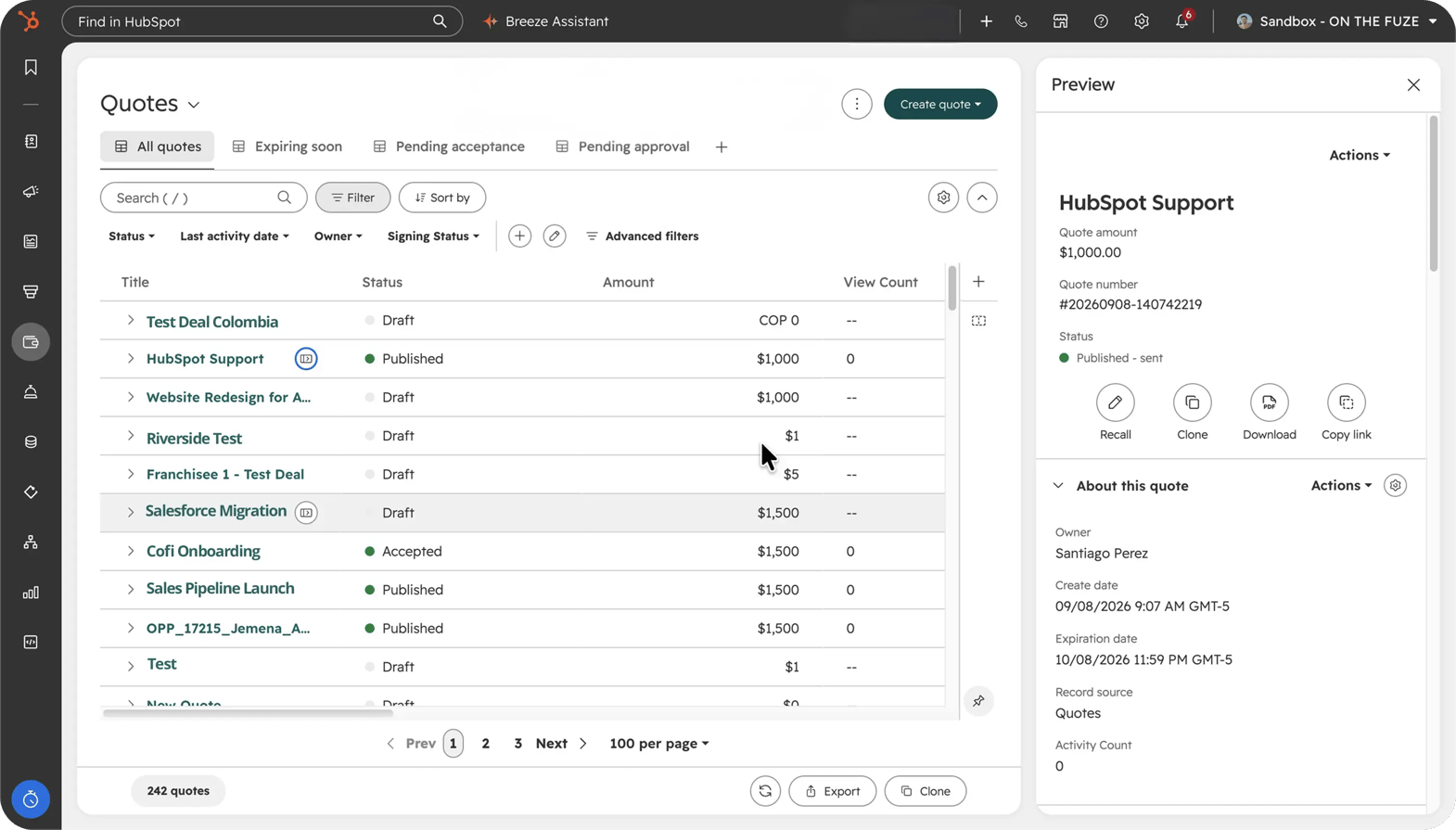Open the Cofi Onboarding quote link
This screenshot has height=830, width=1456.
pos(203,551)
